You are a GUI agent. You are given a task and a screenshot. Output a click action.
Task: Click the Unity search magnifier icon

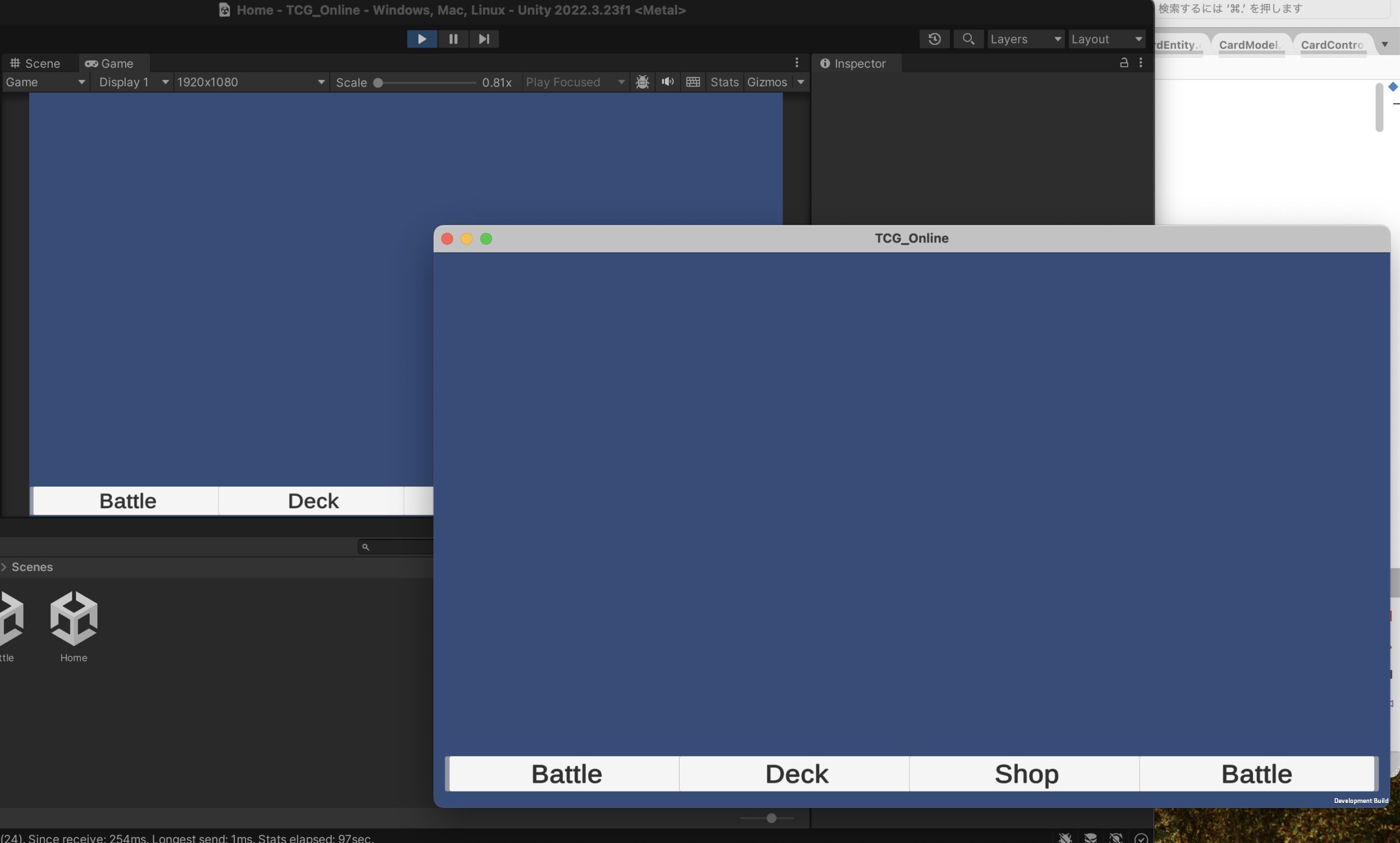[968, 39]
